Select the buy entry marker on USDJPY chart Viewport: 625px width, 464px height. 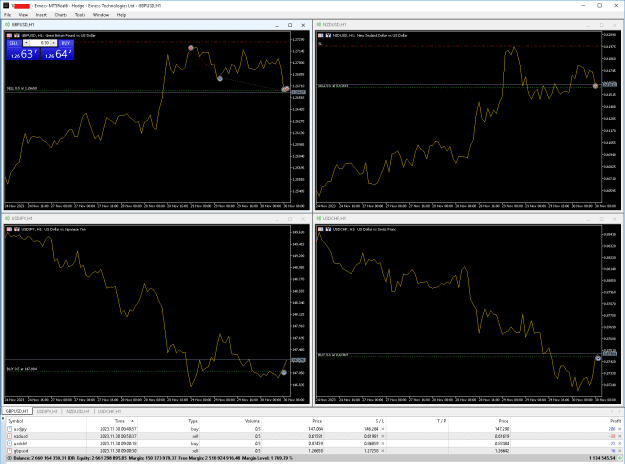pyautogui.click(x=284, y=372)
